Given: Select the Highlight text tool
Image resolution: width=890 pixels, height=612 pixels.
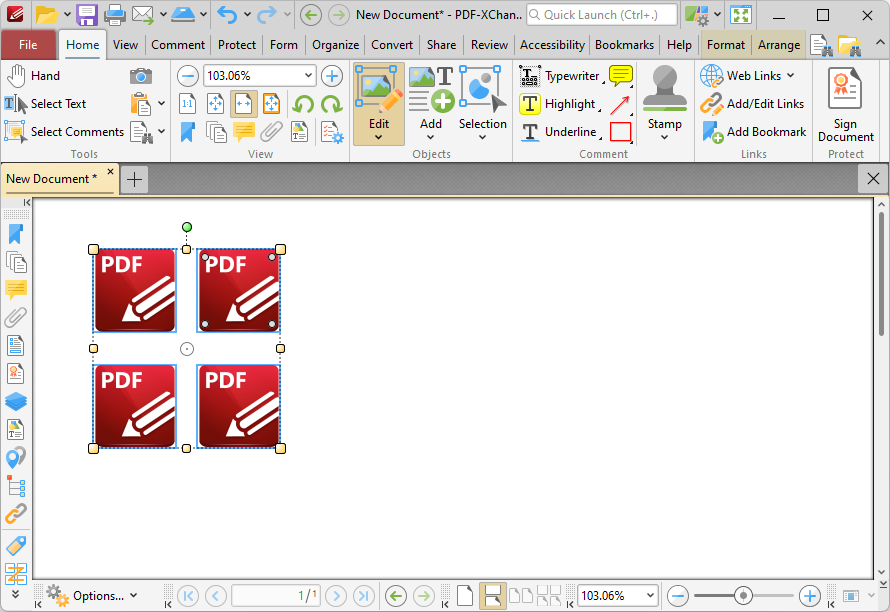Looking at the screenshot, I should tap(558, 104).
